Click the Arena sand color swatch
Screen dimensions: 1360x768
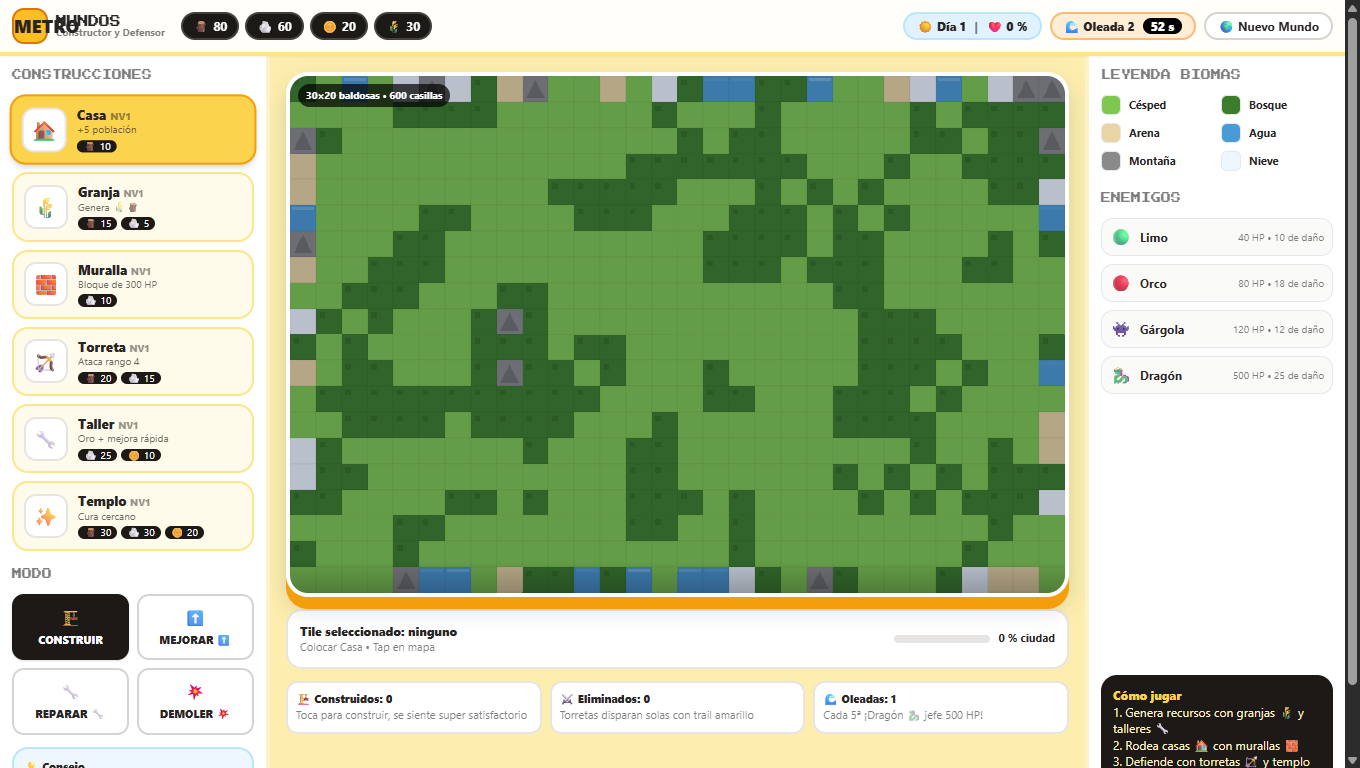click(x=1111, y=133)
